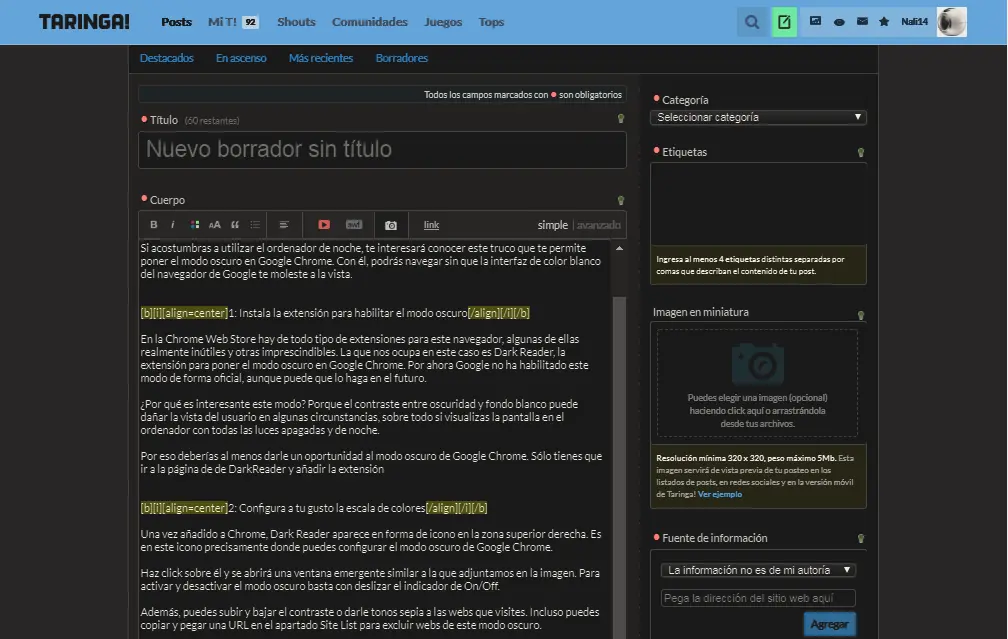Open the search magnifier in the header

point(752,22)
